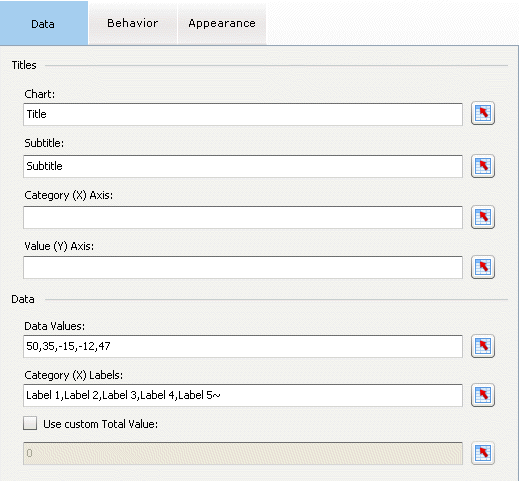The height and width of the screenshot is (481, 519).
Task: Enable Use custom Total Value checkbox
Action: tap(30, 423)
